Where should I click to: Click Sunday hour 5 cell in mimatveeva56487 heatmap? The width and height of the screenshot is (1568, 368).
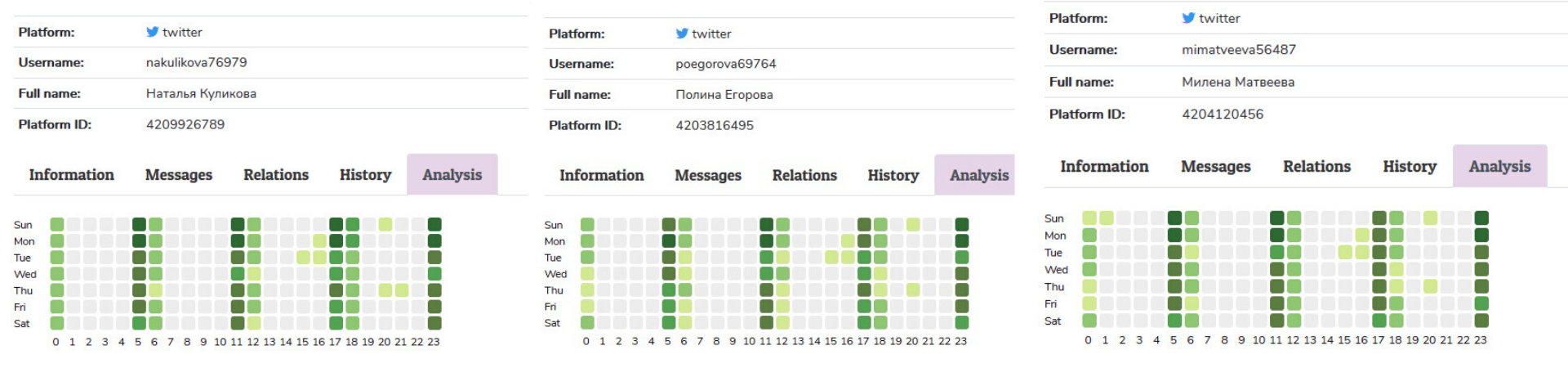point(1174,218)
